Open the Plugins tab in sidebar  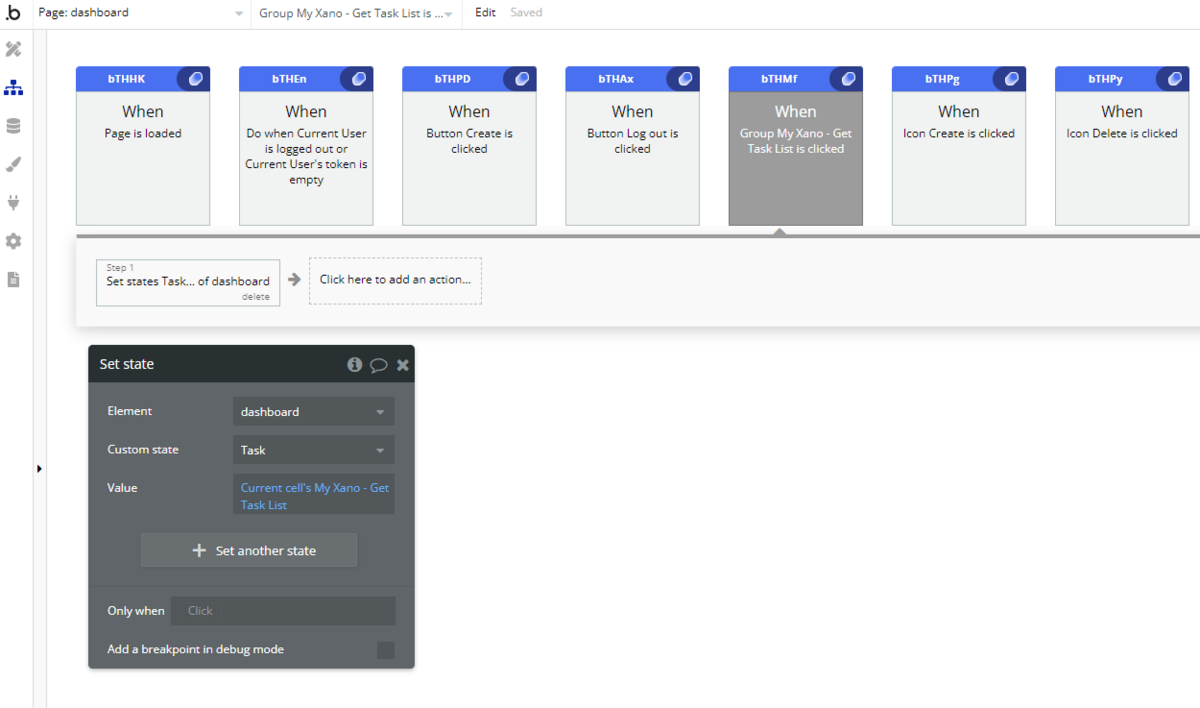(13, 203)
